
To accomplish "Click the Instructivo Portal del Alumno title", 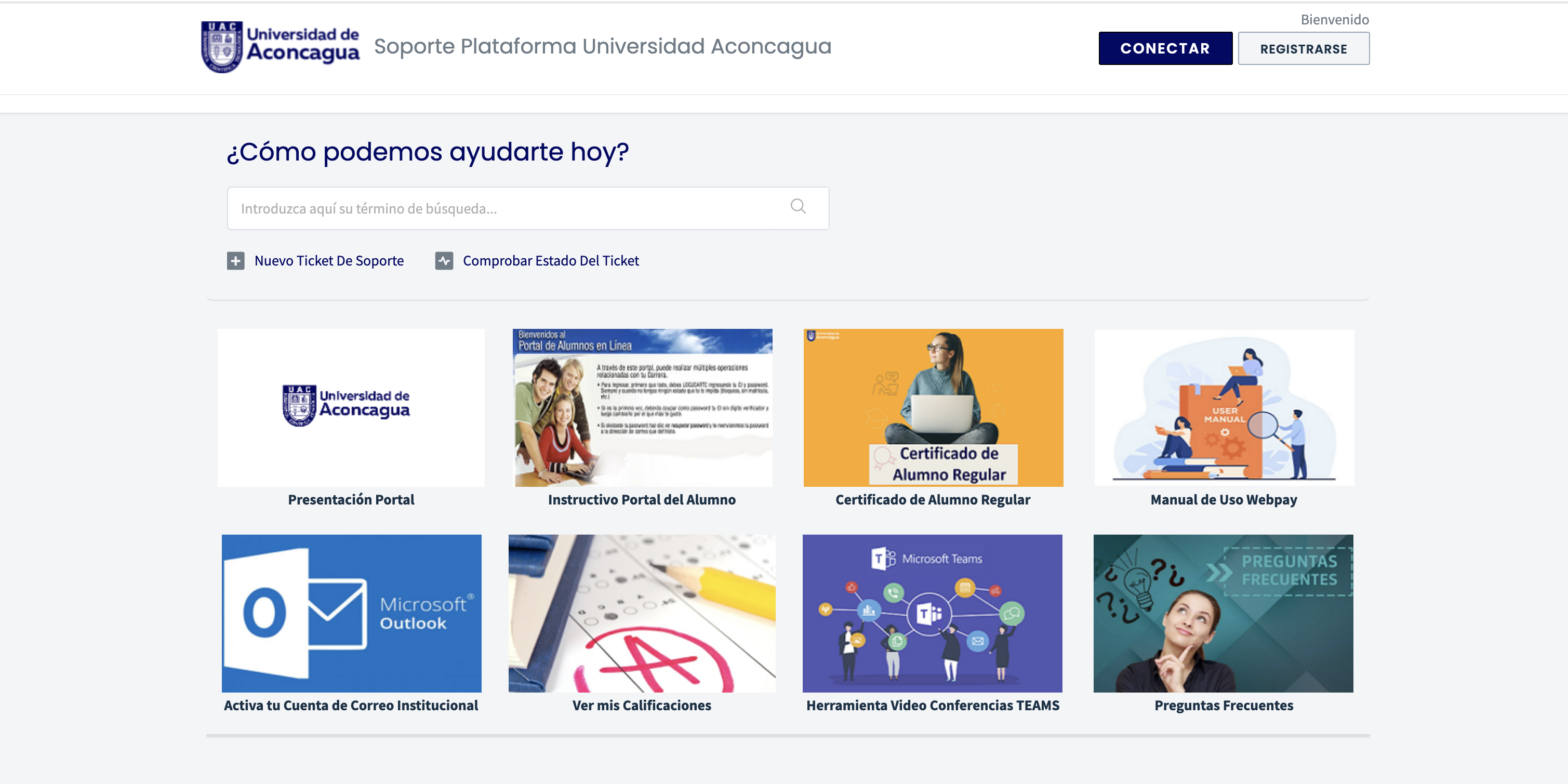I will 642,500.
